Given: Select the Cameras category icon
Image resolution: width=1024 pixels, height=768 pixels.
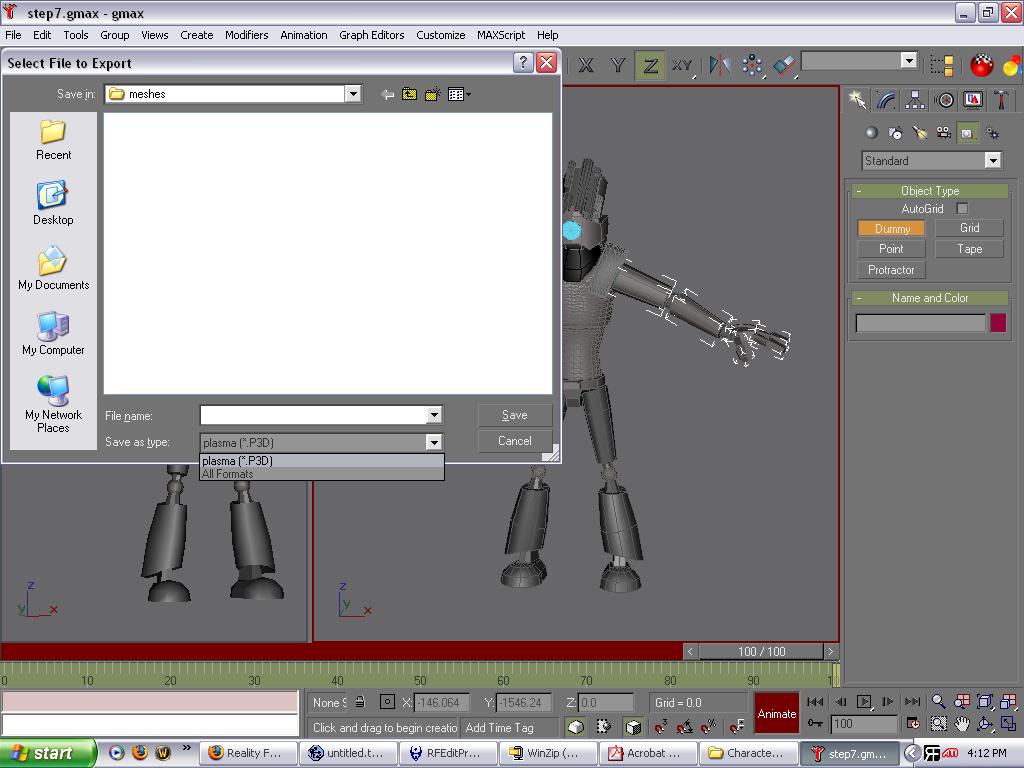Looking at the screenshot, I should [x=943, y=133].
